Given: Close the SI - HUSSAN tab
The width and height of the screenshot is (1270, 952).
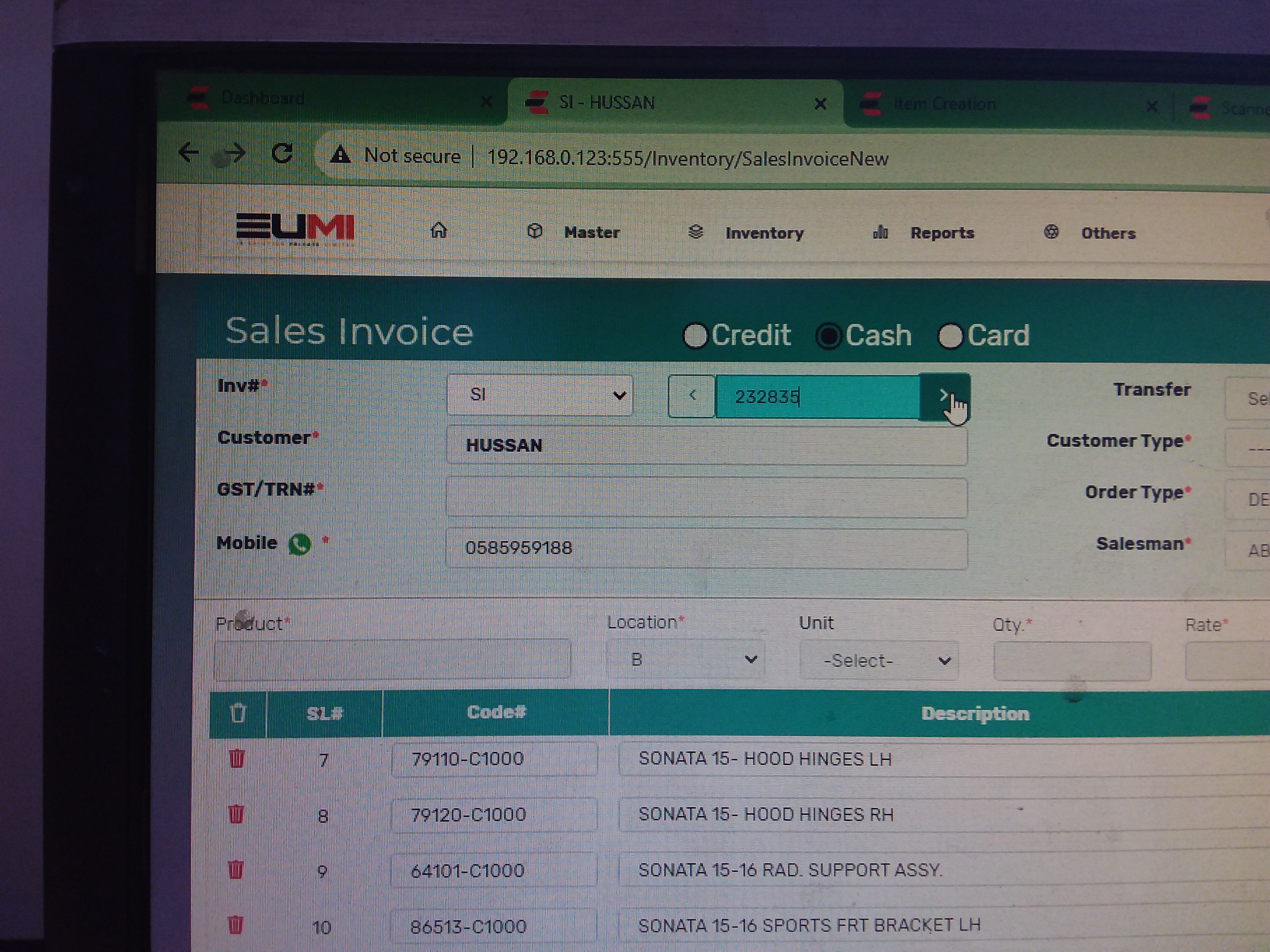Looking at the screenshot, I should (x=821, y=104).
